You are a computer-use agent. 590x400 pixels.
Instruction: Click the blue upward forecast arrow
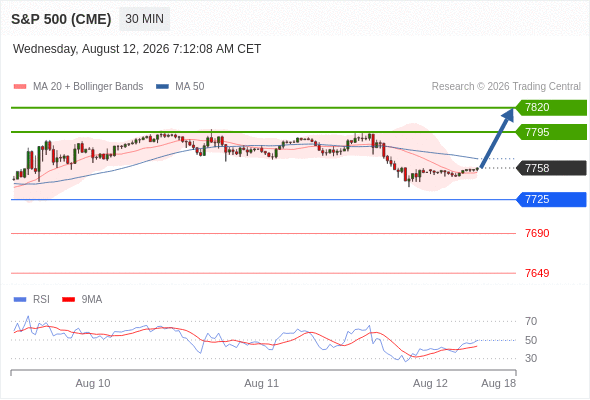click(x=497, y=138)
